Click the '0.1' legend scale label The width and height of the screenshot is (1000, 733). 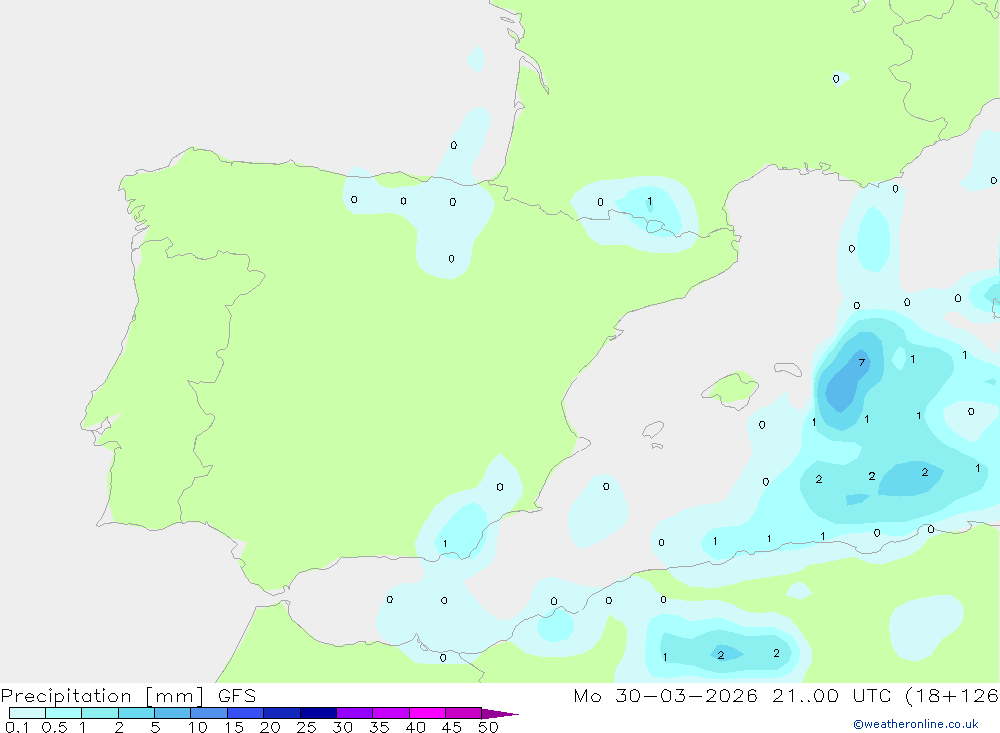(x=17, y=727)
